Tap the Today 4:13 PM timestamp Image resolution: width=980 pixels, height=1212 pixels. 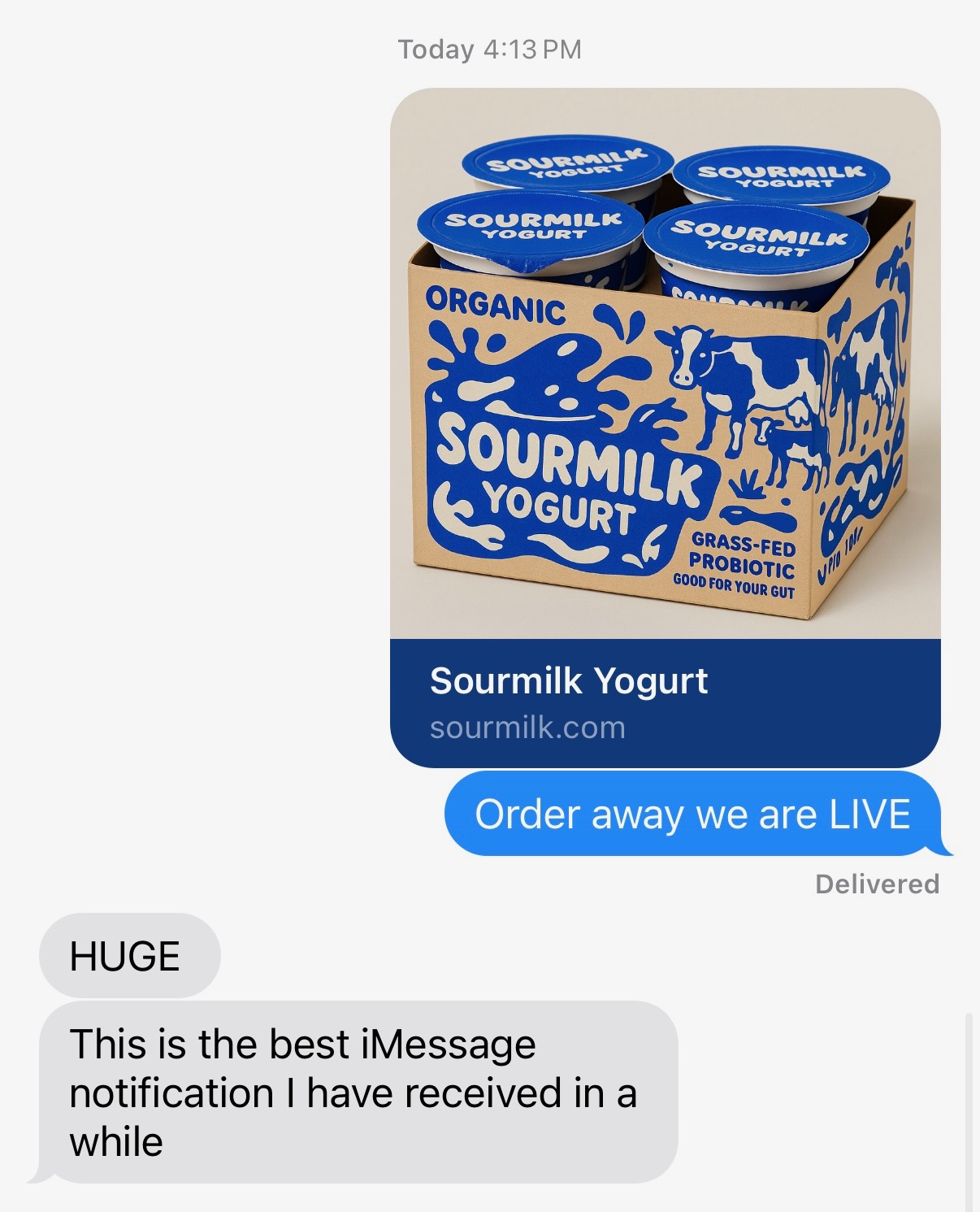point(489,50)
